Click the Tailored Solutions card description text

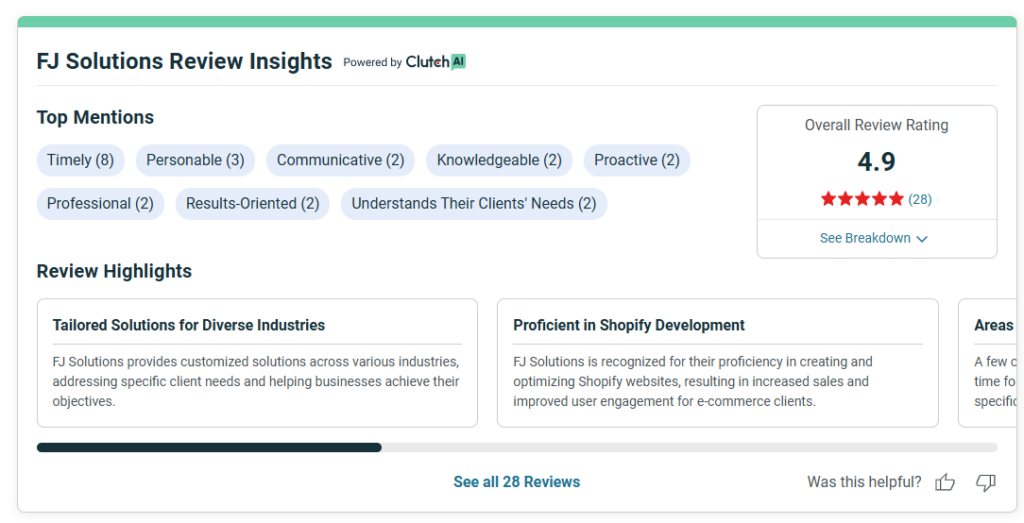pos(256,381)
